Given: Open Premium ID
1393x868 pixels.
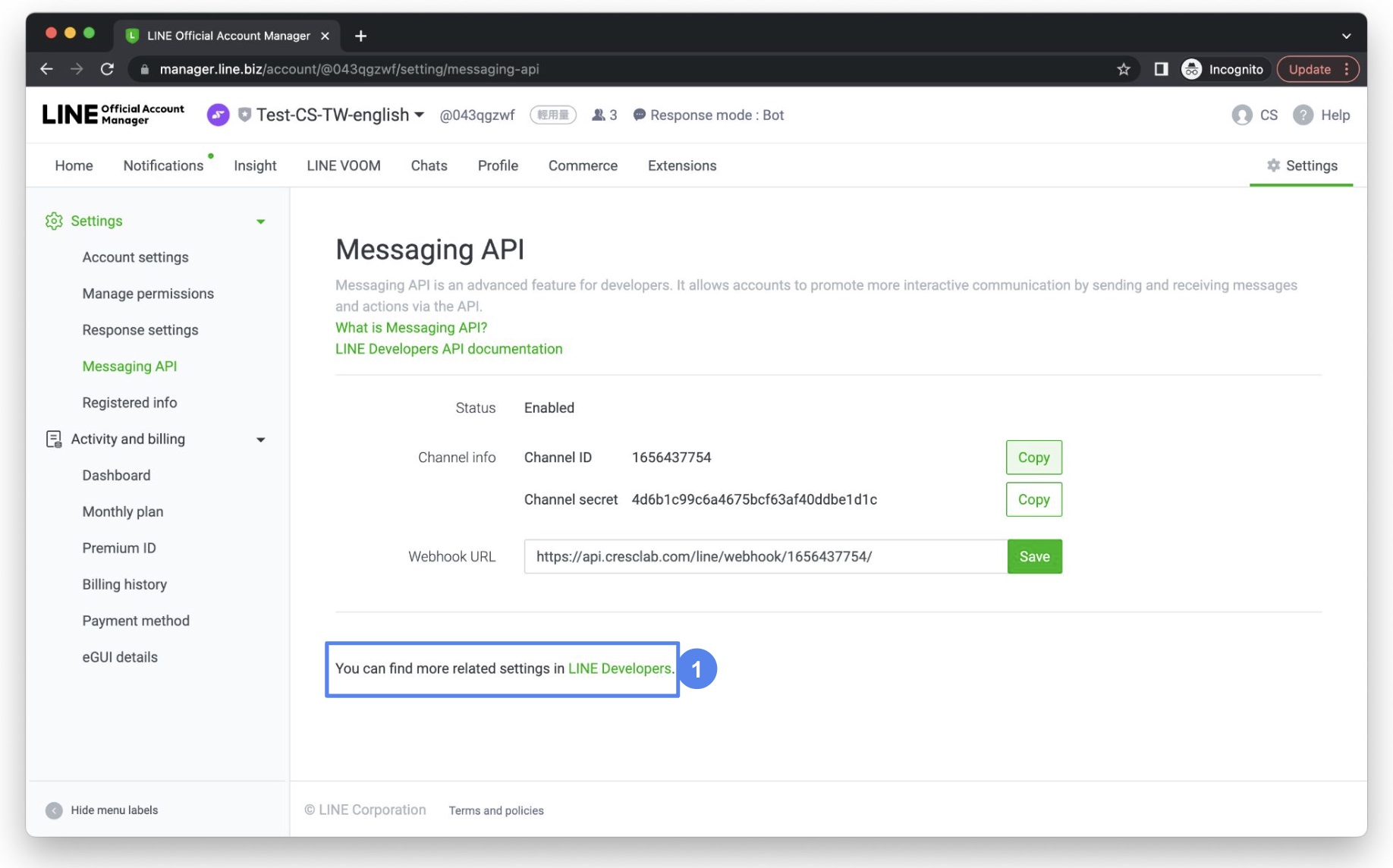Looking at the screenshot, I should click(x=119, y=548).
